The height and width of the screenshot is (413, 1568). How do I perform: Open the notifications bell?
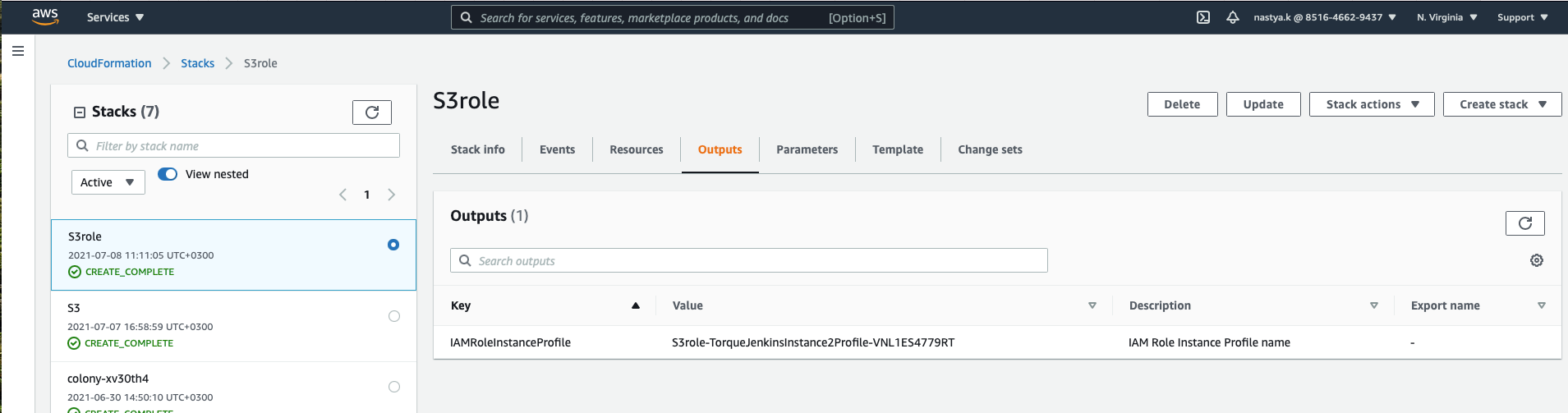tap(1233, 17)
